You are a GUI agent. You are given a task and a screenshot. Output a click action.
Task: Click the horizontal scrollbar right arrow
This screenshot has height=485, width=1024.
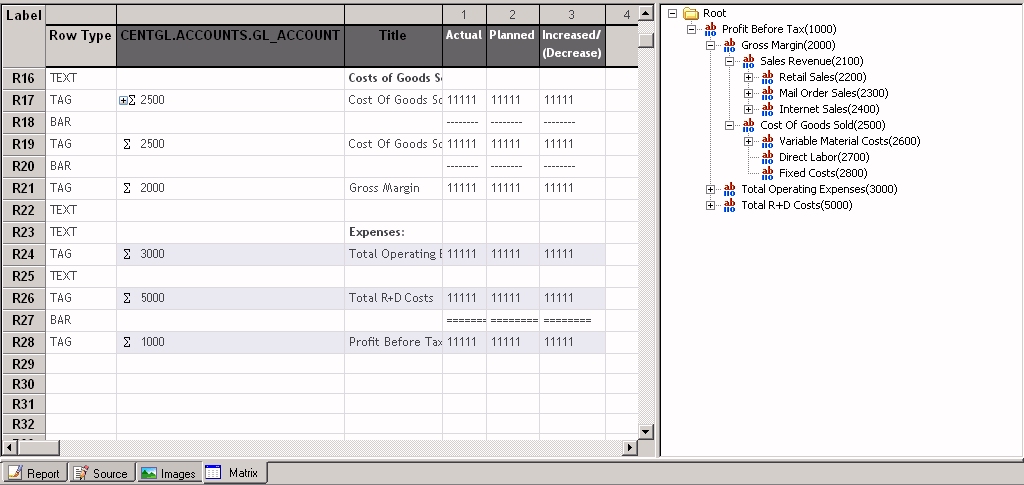630,448
